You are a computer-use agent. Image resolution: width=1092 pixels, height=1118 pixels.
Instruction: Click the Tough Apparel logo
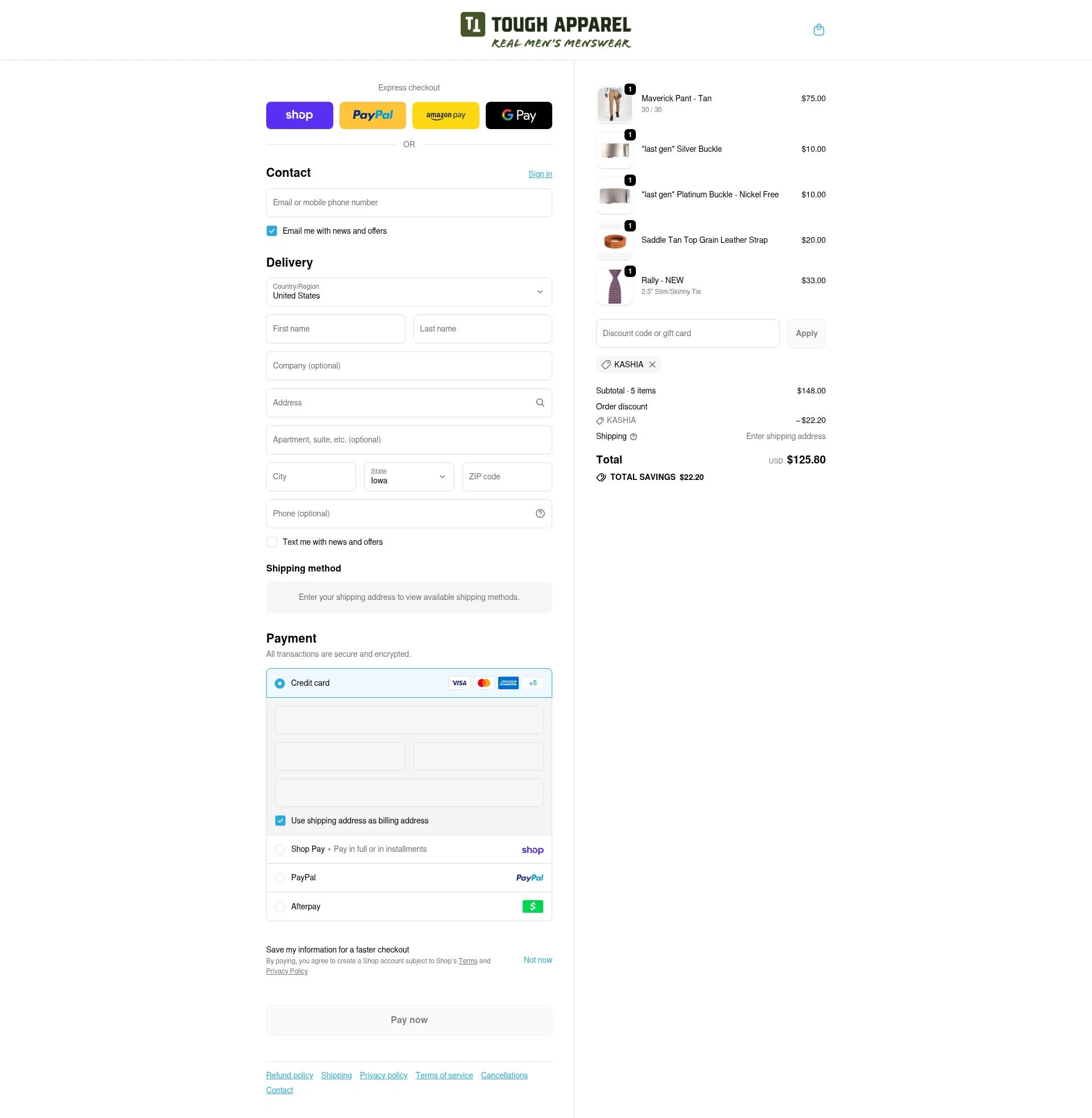[545, 29]
